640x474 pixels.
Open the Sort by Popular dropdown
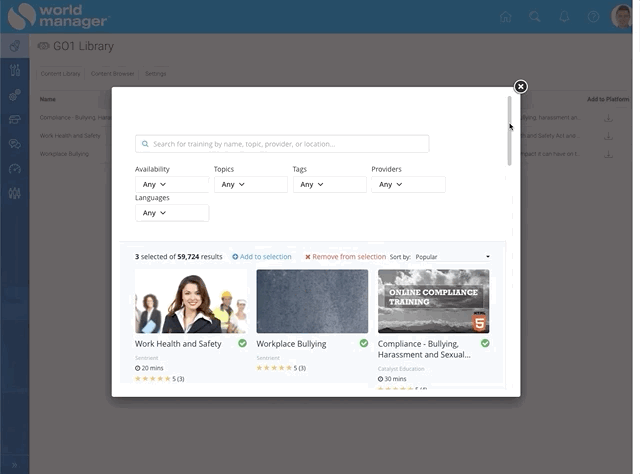point(452,257)
